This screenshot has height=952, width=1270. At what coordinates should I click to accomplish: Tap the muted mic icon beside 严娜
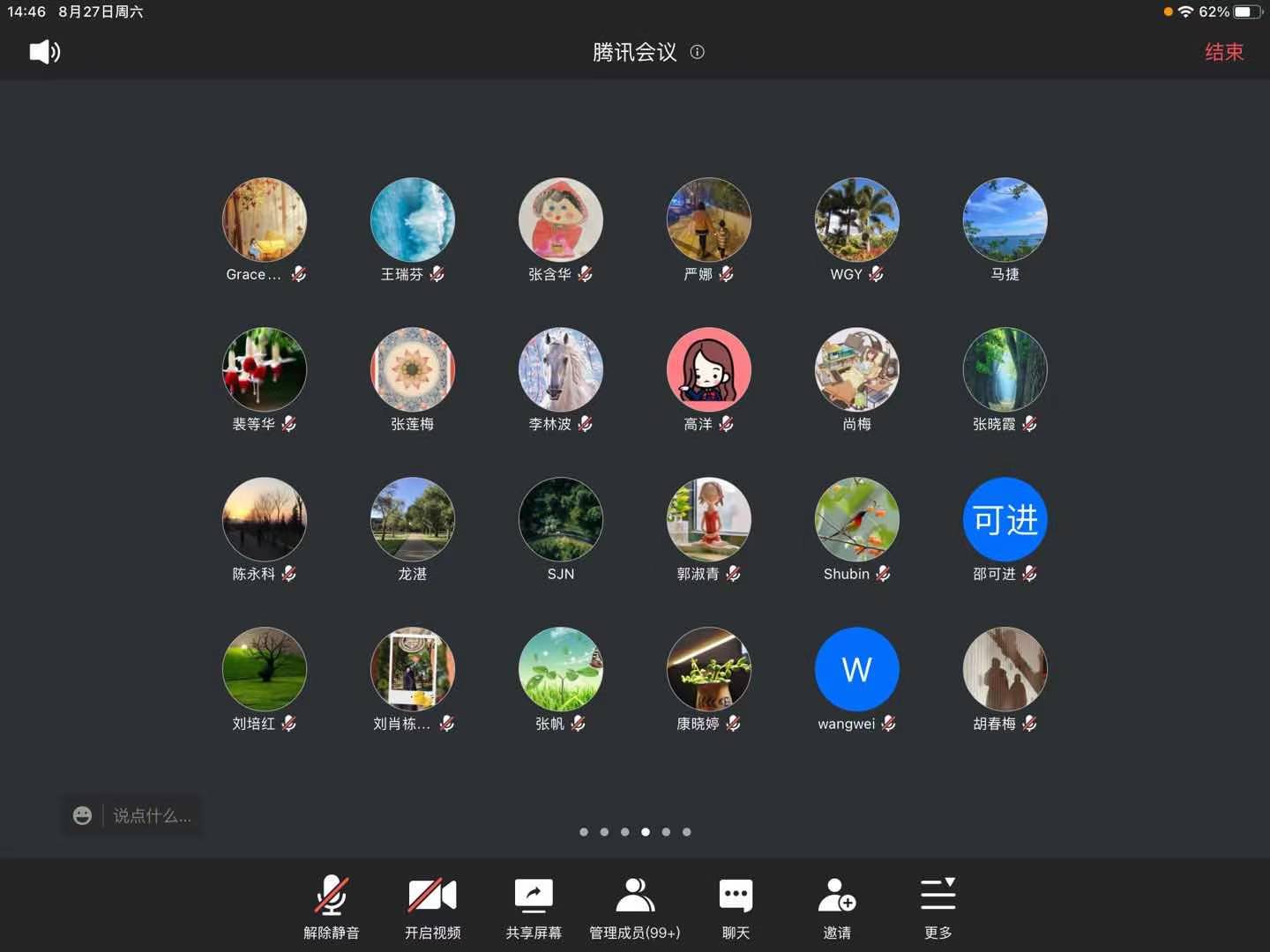coord(726,274)
